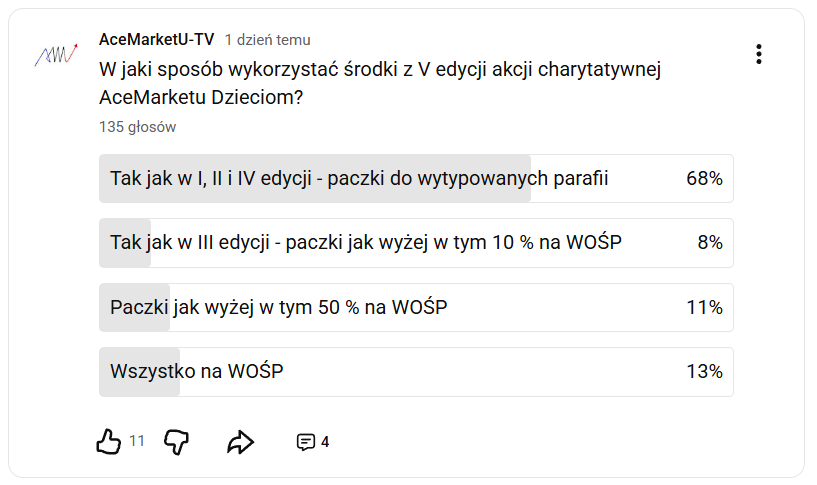The width and height of the screenshot is (817, 485).
Task: Click the AceMarketU-TV channel avatar logo
Action: click(x=55, y=55)
